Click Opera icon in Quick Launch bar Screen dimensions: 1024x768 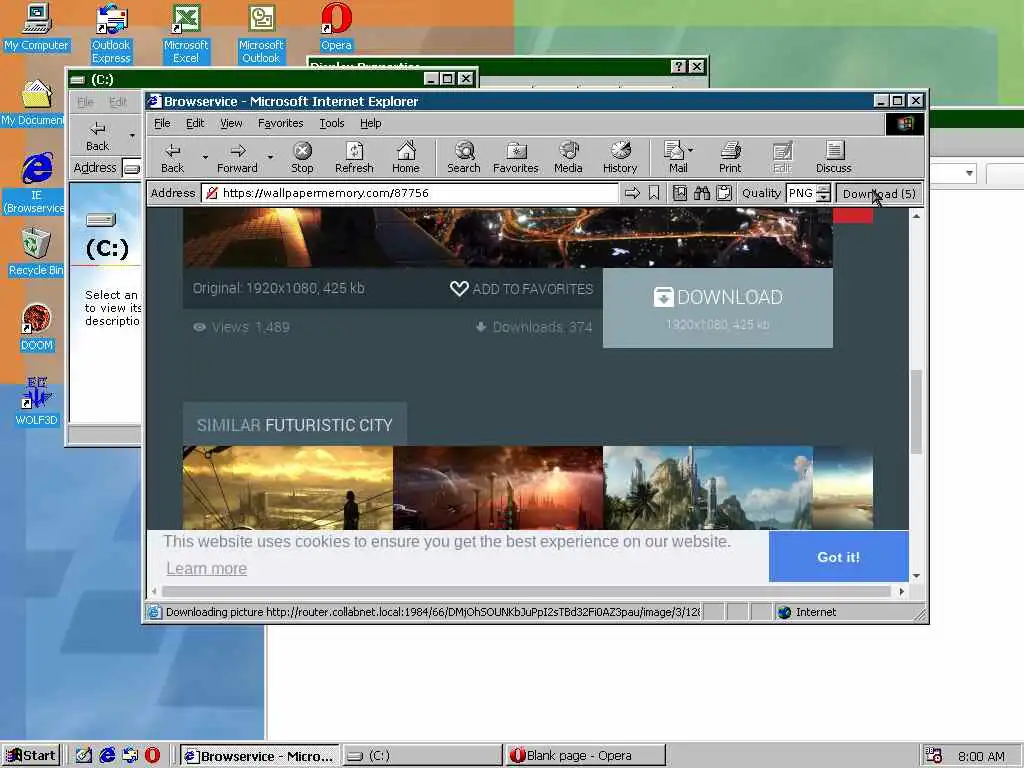(152, 755)
